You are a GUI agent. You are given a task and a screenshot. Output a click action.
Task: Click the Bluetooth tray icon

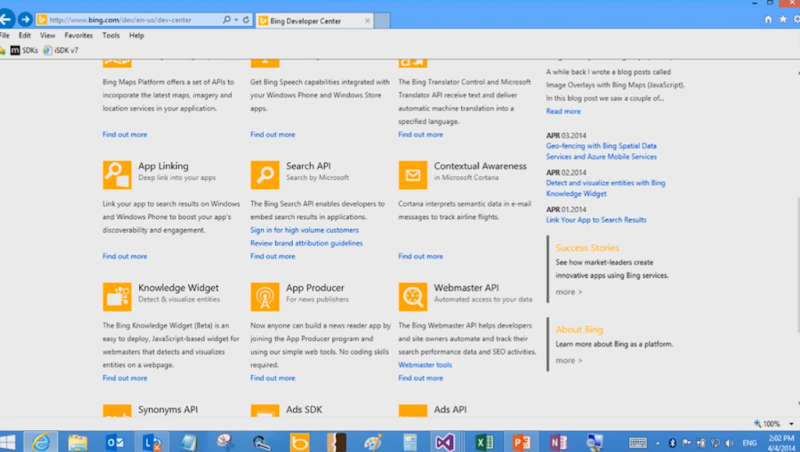pos(672,443)
